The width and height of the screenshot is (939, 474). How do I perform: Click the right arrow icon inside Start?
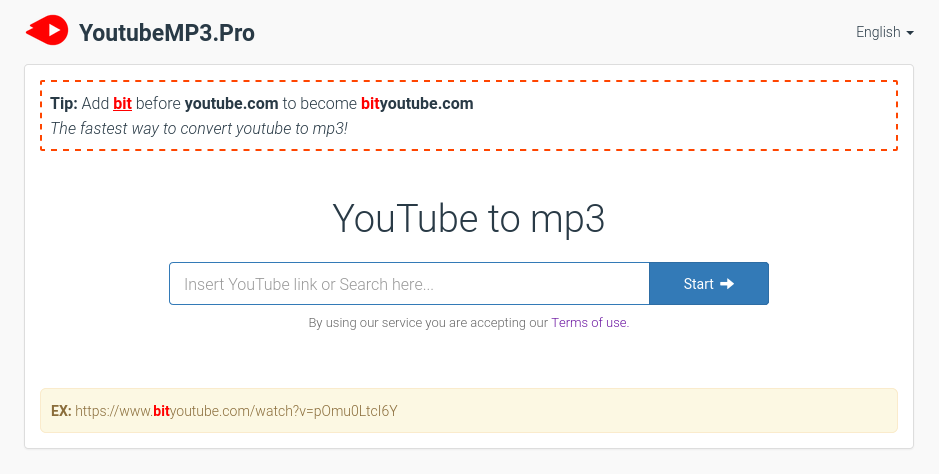click(727, 284)
